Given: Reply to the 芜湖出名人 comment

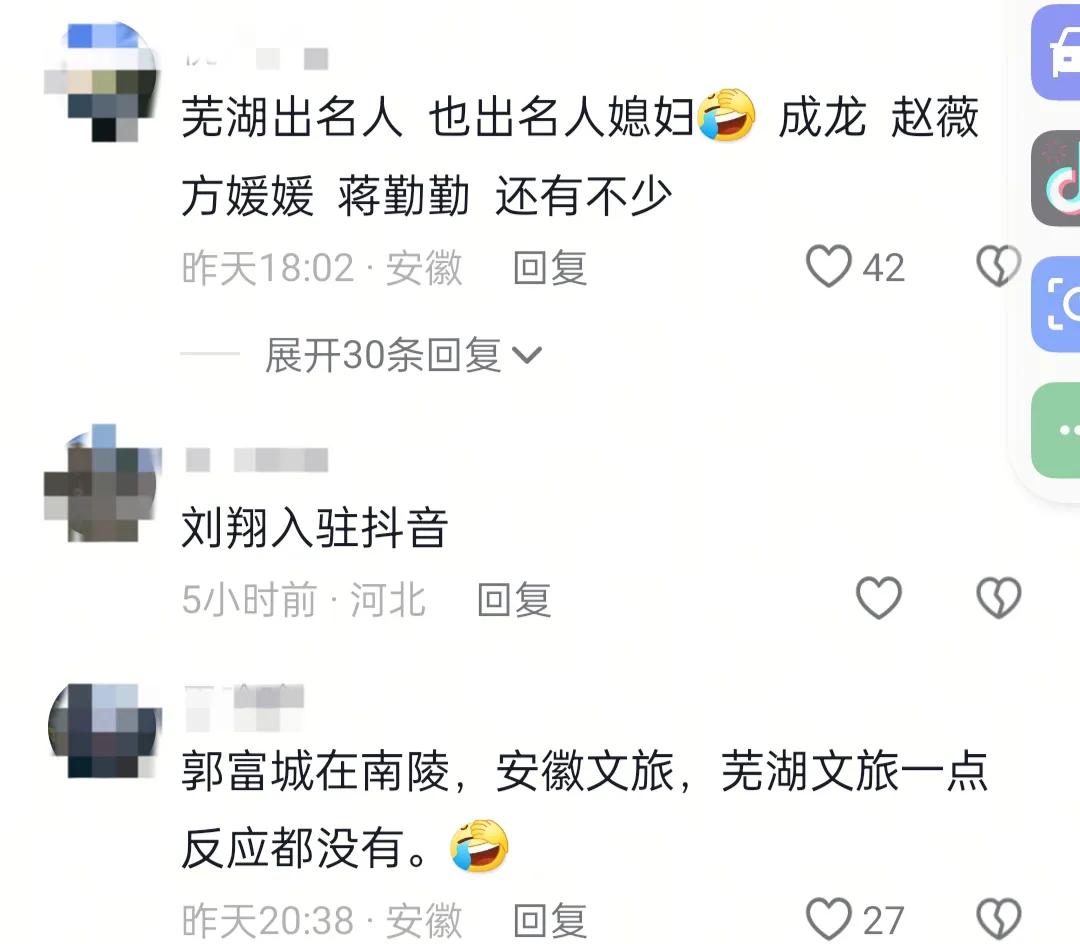Looking at the screenshot, I should 550,267.
